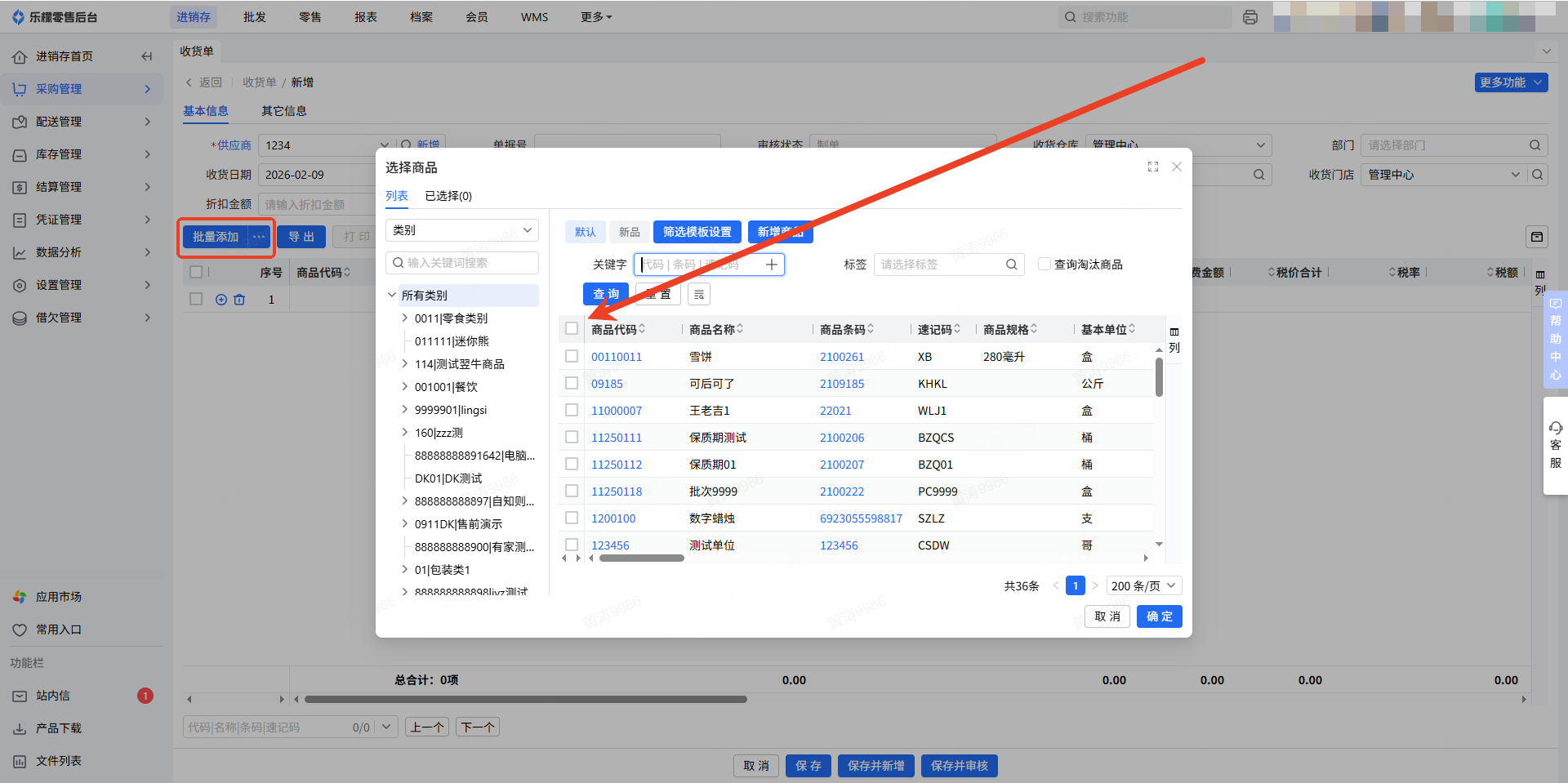Screen dimensions: 1568x783
Task: Enable 查询淘汰商品 checkbox
Action: click(1044, 264)
